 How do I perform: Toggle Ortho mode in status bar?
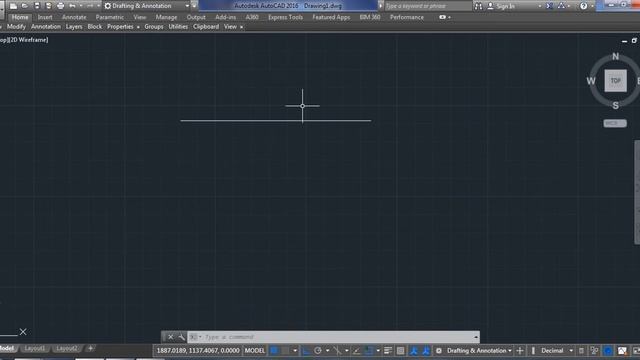306,351
